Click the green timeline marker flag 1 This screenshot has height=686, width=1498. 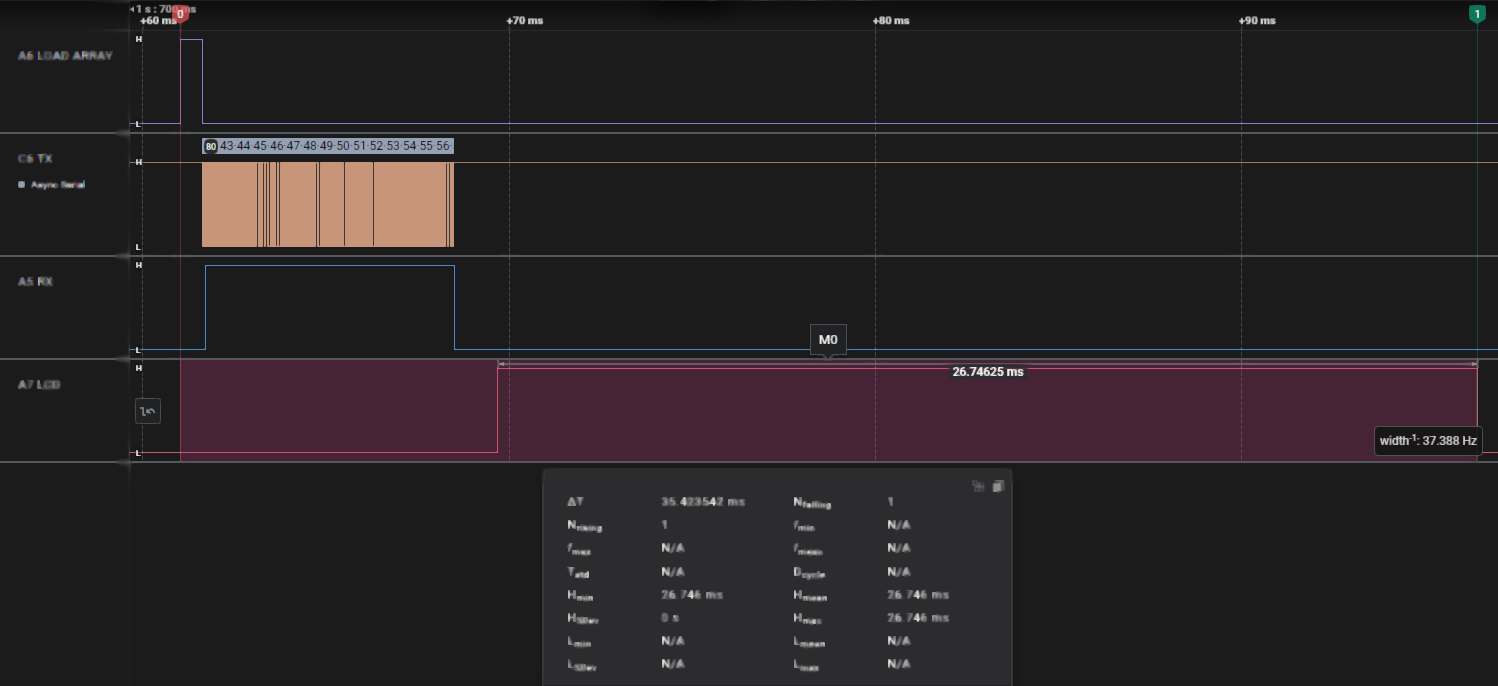(x=1478, y=14)
